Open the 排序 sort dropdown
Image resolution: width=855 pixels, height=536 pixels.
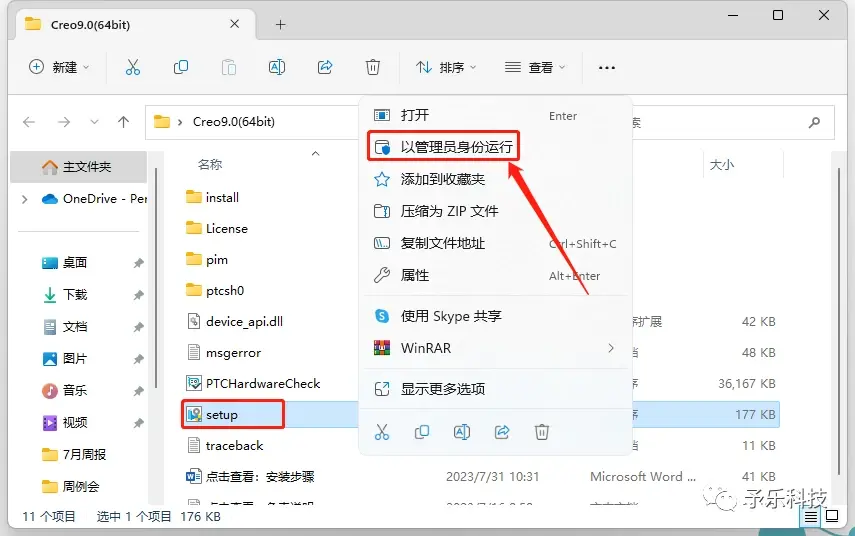(x=446, y=67)
